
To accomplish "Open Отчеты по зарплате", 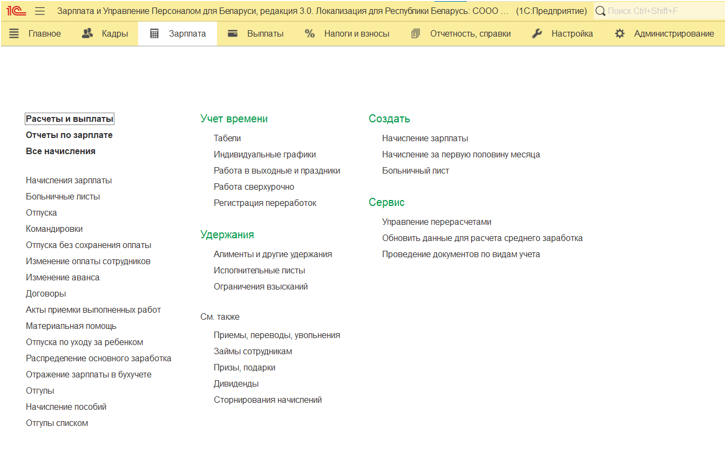I will coord(69,135).
